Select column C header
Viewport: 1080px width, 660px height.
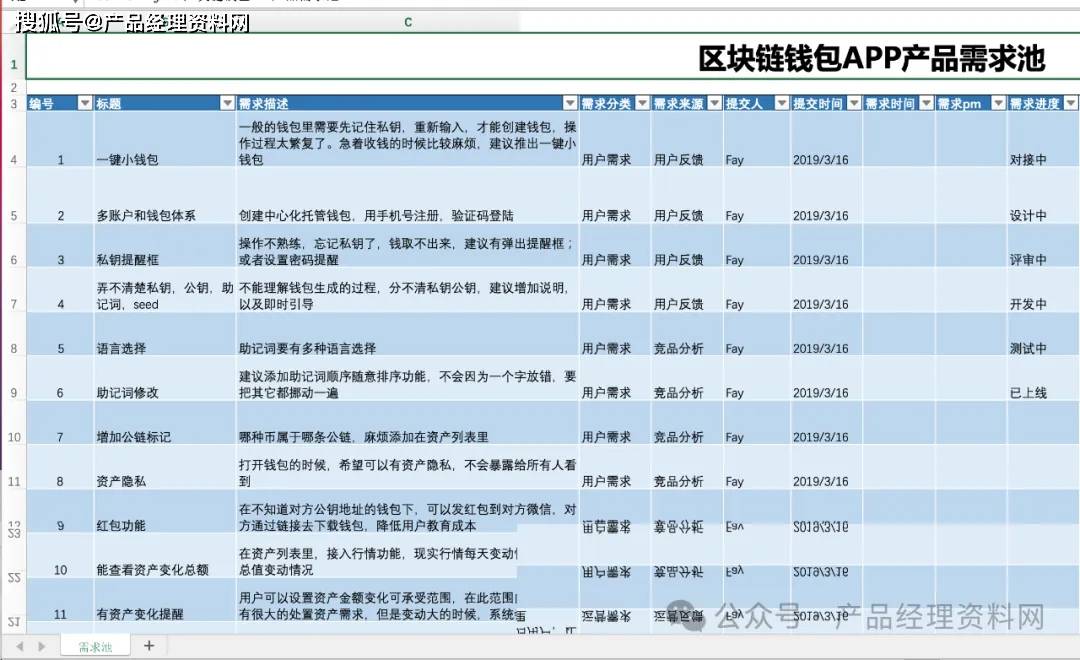point(408,22)
